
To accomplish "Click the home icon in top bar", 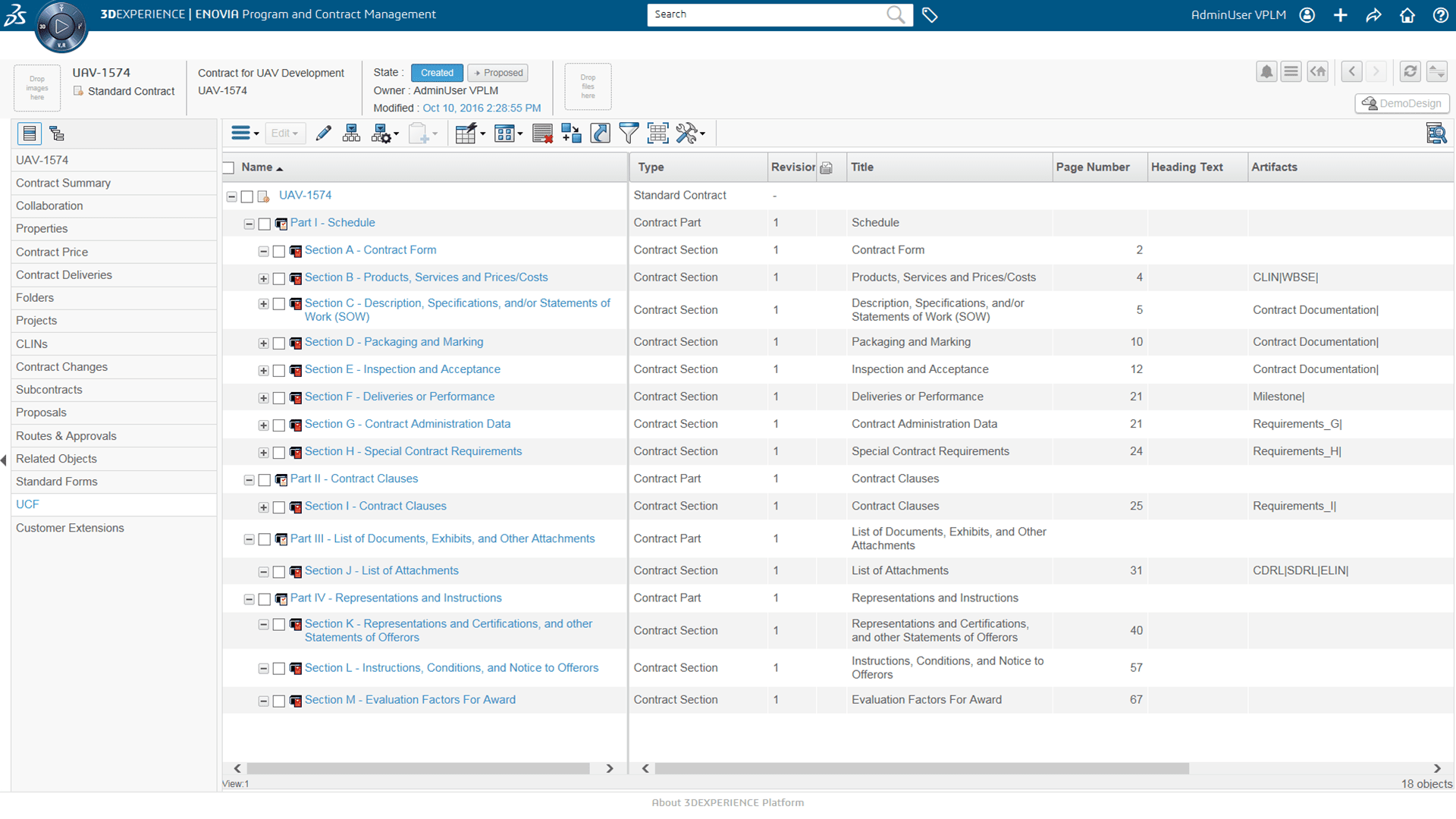I will tap(1407, 14).
